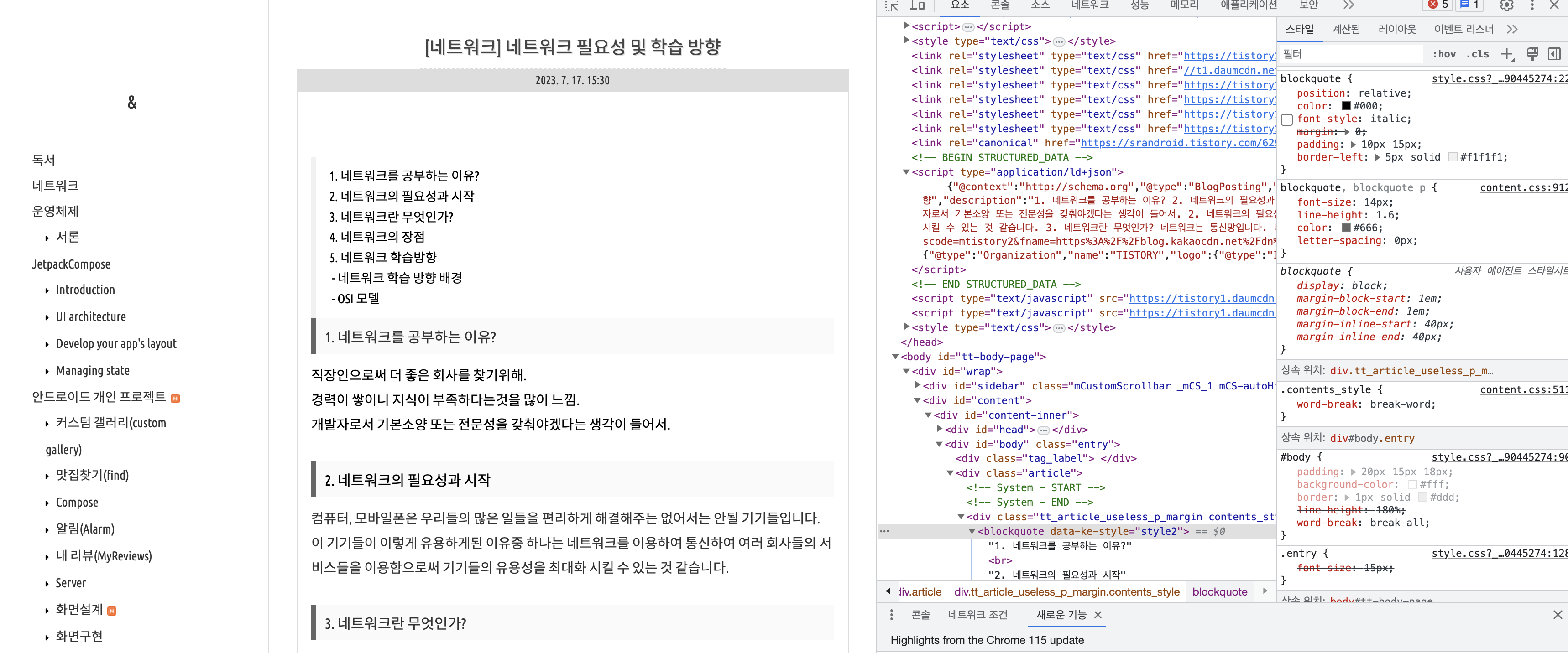Open DevTools settings gear
Screen dimensions: 1568x653
coord(1506,5)
